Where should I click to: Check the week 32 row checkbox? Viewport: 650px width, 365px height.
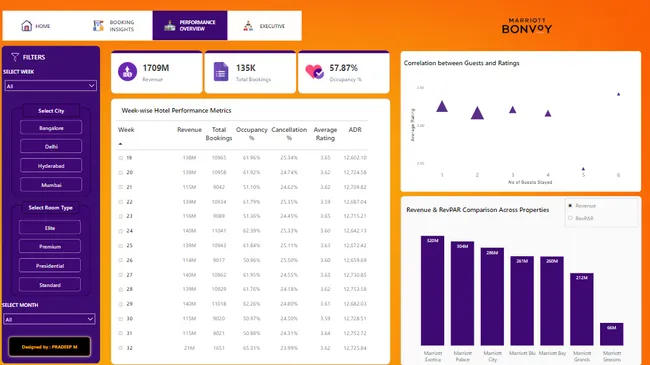click(121, 348)
